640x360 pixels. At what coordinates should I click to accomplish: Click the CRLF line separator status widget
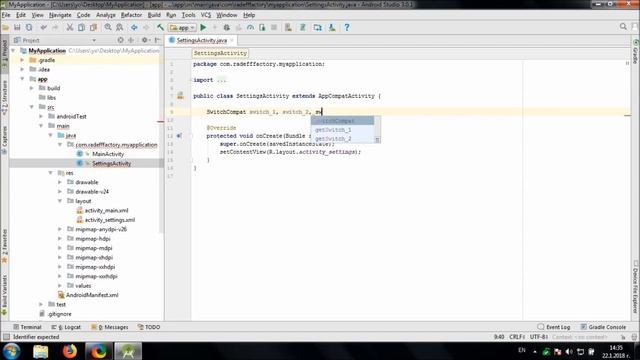[517, 337]
